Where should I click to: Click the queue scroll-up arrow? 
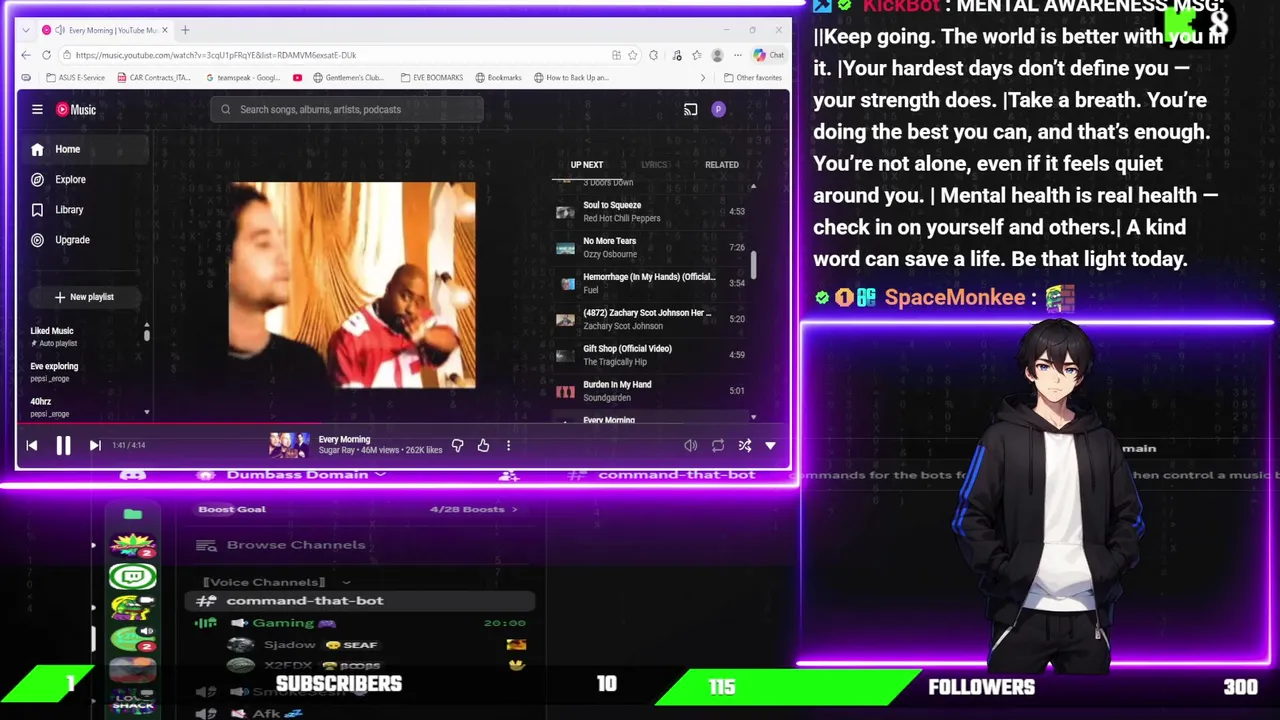(753, 186)
